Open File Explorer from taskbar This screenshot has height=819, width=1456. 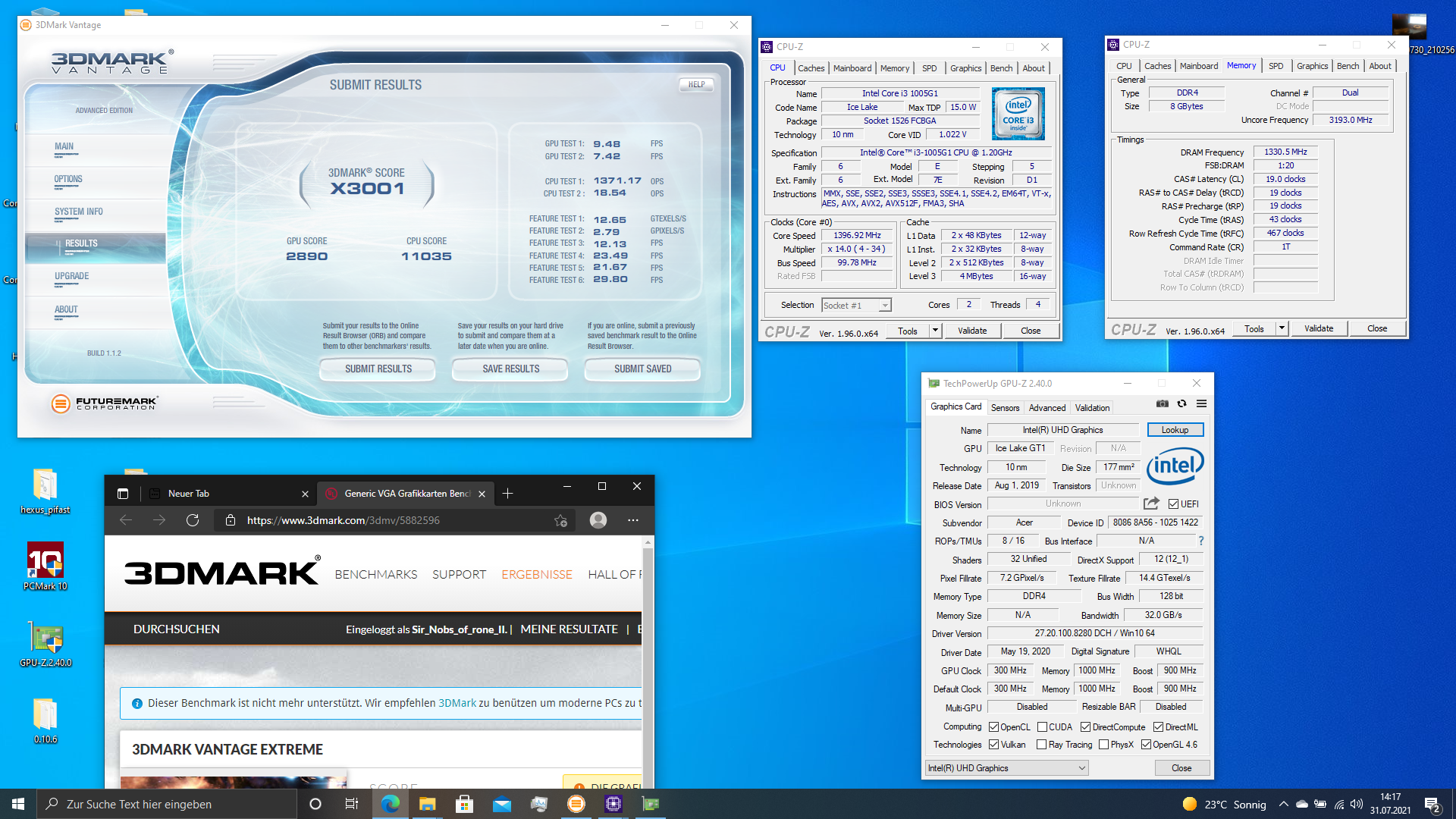click(x=427, y=804)
